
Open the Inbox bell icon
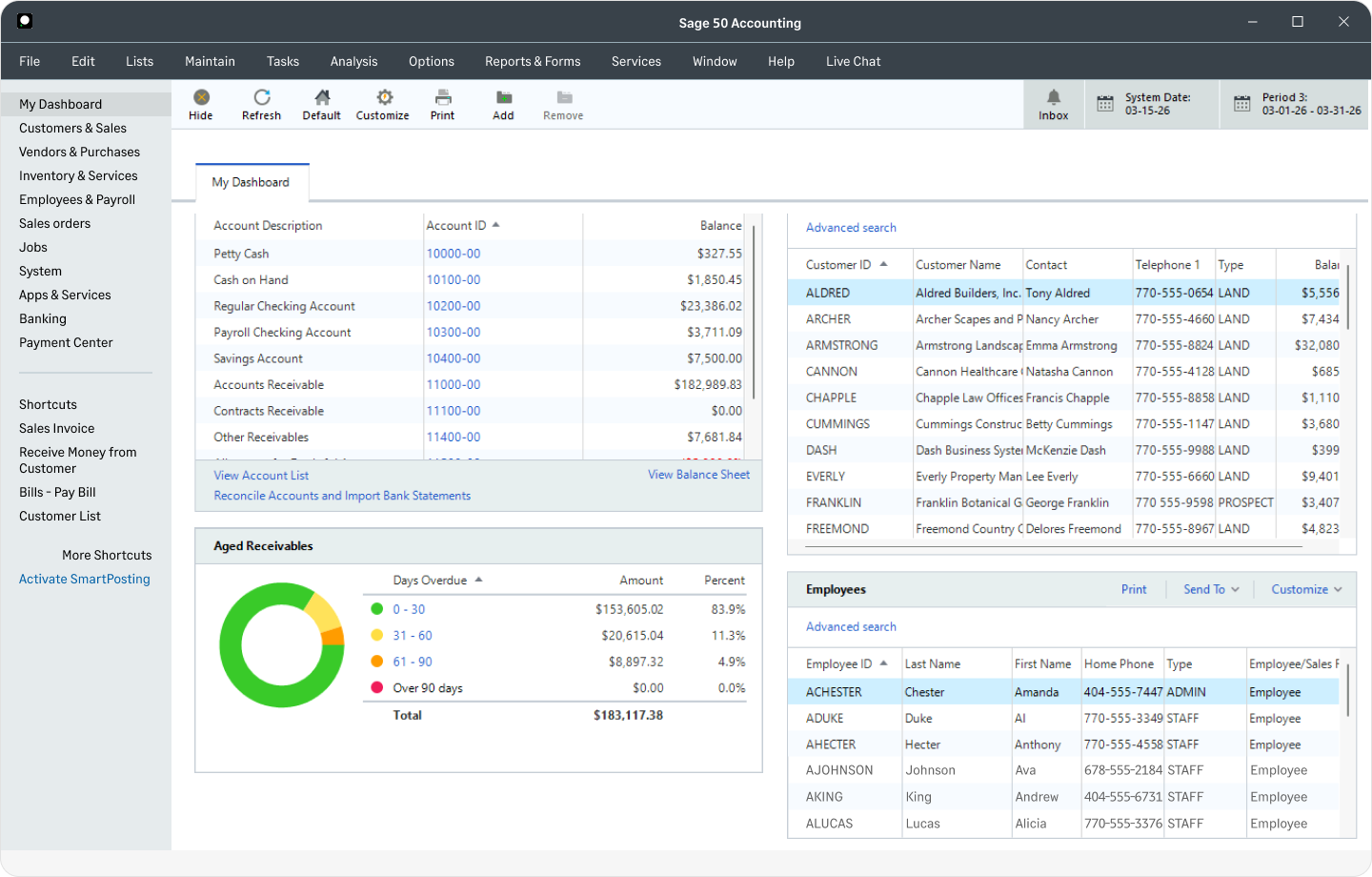[1054, 97]
